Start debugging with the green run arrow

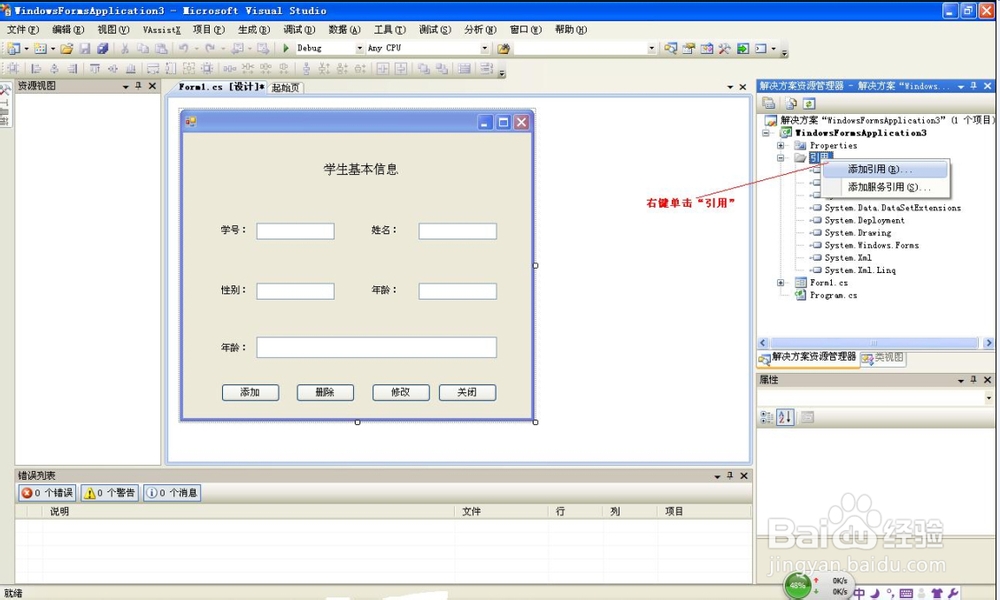[x=286, y=47]
